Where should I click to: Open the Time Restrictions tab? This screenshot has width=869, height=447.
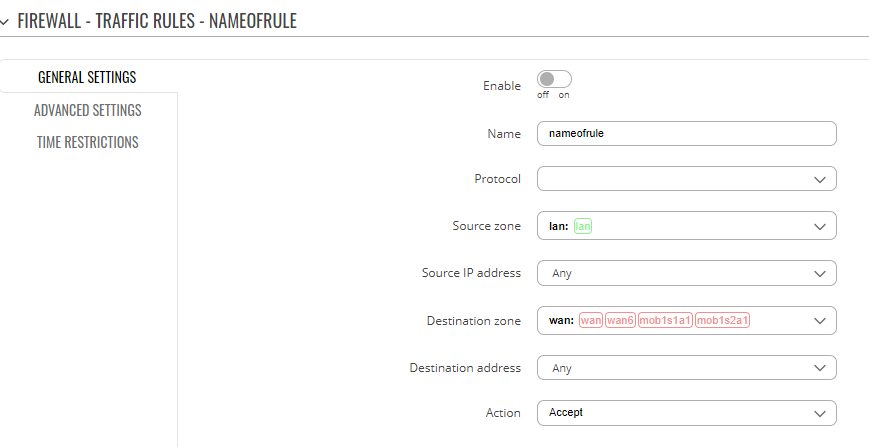(88, 142)
